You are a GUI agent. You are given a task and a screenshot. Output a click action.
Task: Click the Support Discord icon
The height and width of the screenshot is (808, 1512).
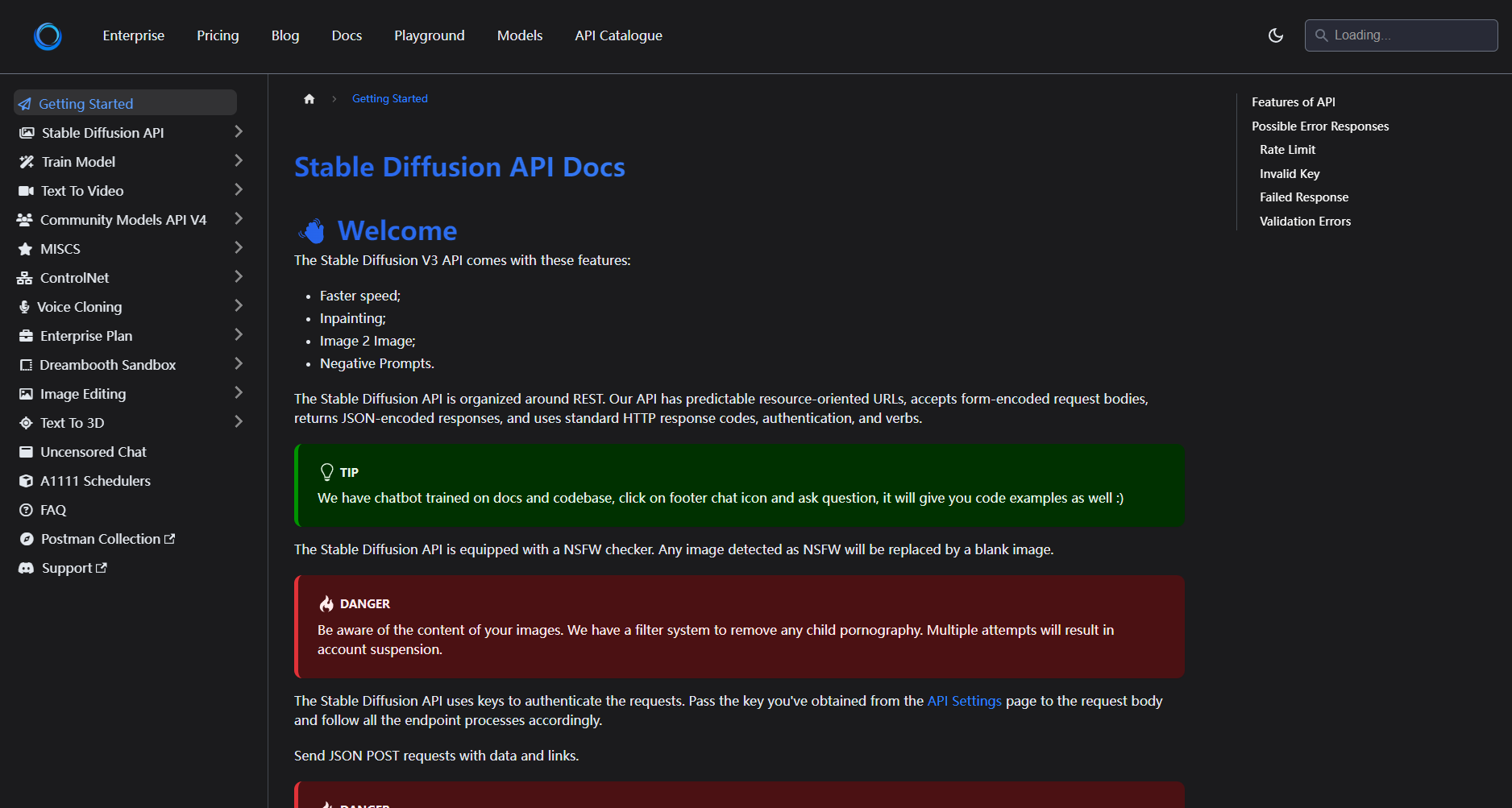pyautogui.click(x=26, y=568)
